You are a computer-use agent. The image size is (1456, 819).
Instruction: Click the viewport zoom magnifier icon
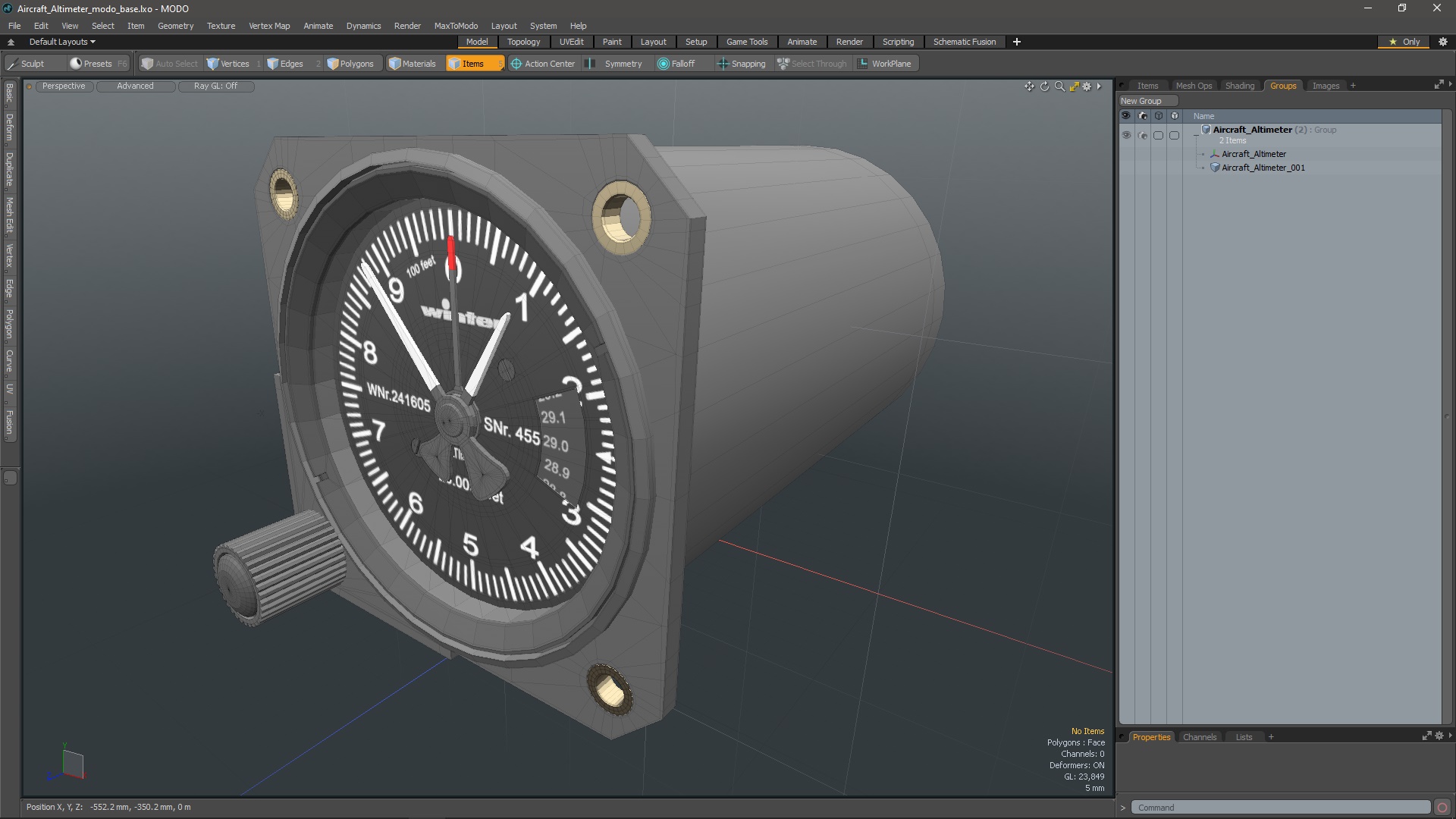pos(1059,86)
